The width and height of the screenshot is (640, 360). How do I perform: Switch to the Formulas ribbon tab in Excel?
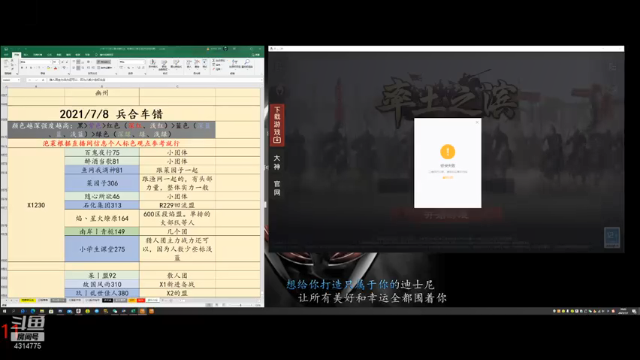49,55
